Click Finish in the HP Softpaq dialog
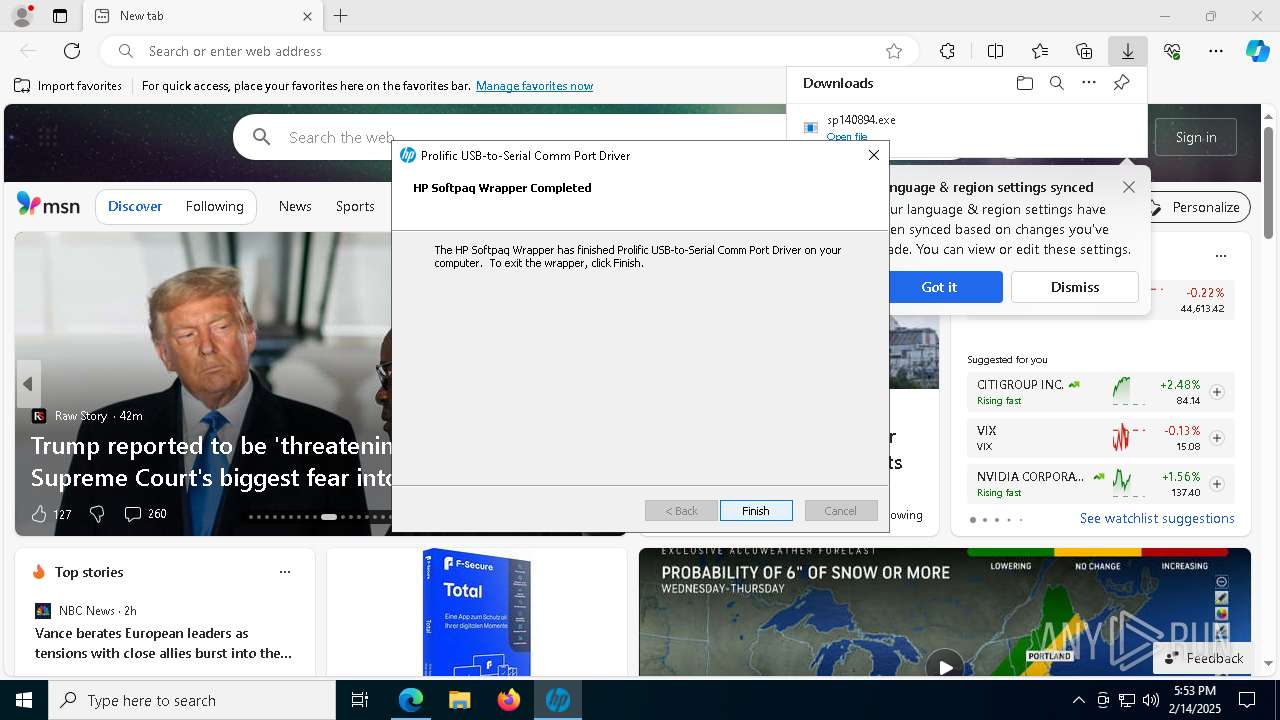Screen dimensions: 1280x720 click(756, 510)
